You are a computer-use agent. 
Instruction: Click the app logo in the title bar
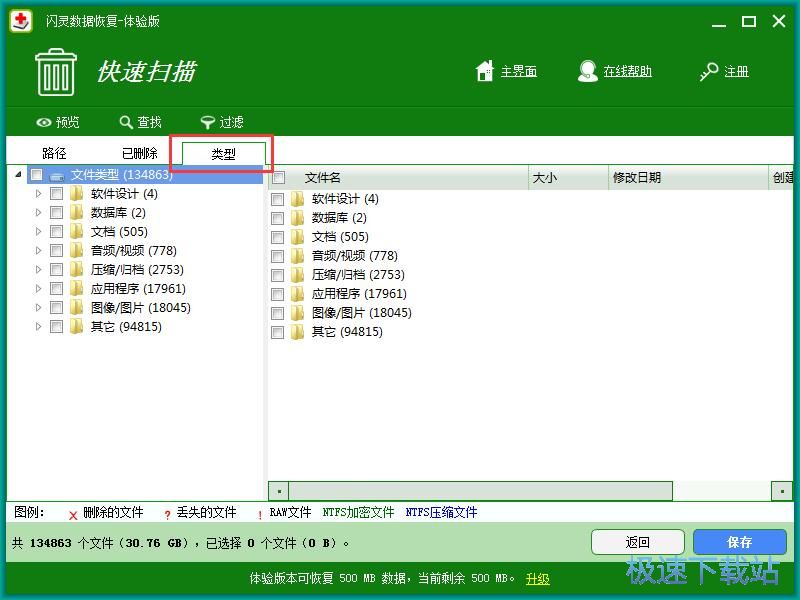coord(21,21)
